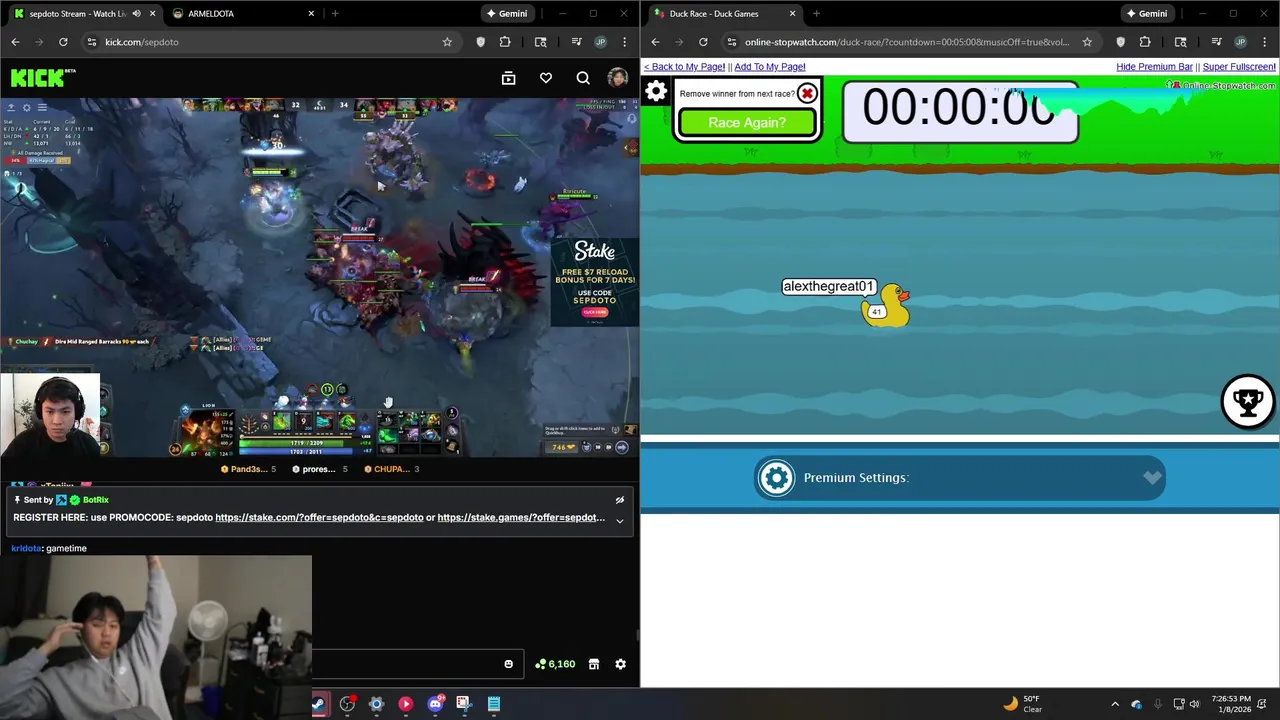Open Chrome menu in Duck Race window
Image resolution: width=1280 pixels, height=720 pixels.
point(1265,42)
